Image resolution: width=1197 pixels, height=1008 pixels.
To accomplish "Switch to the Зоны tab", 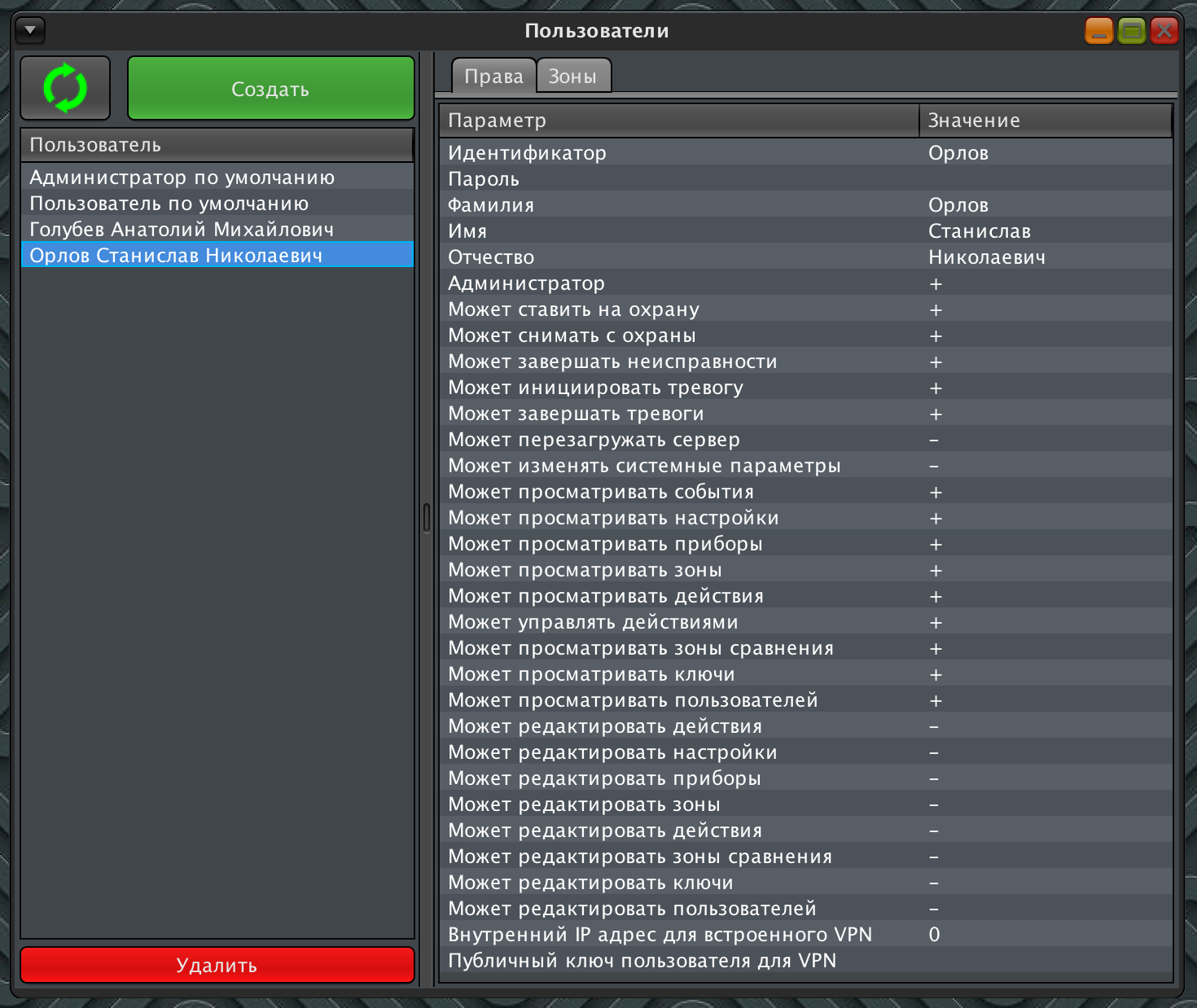I will click(572, 77).
